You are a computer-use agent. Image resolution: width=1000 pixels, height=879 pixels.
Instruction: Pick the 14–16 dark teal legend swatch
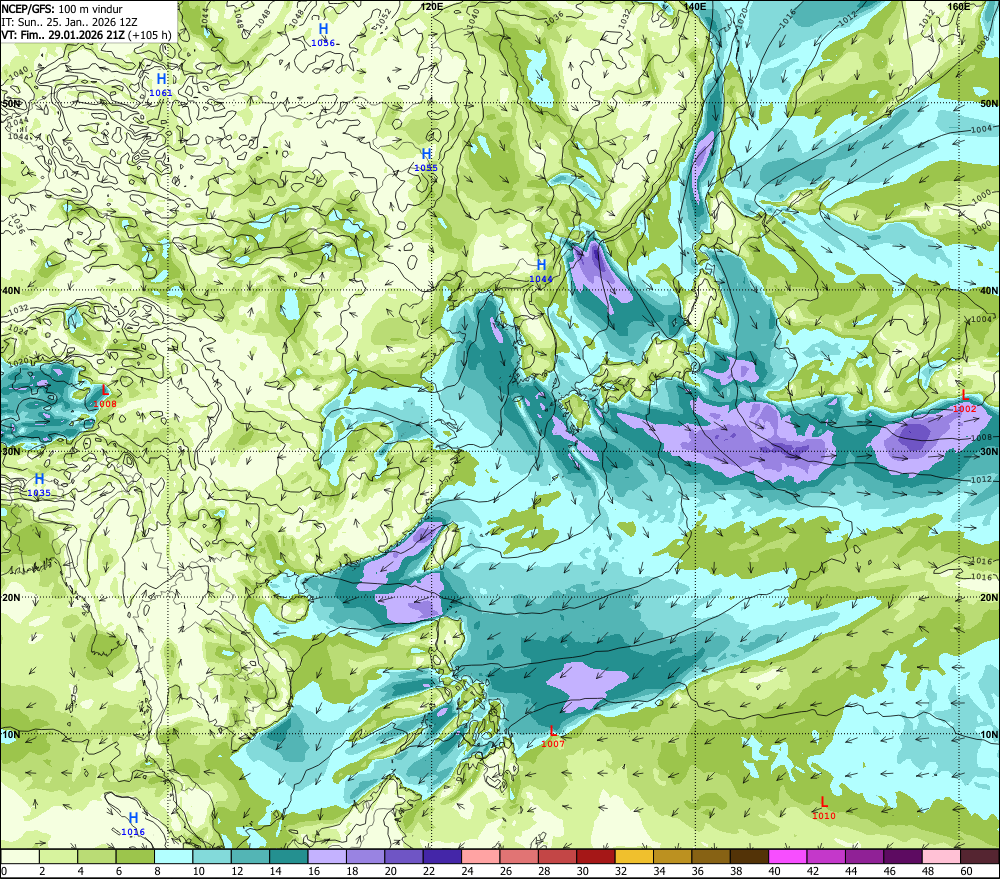pyautogui.click(x=289, y=856)
